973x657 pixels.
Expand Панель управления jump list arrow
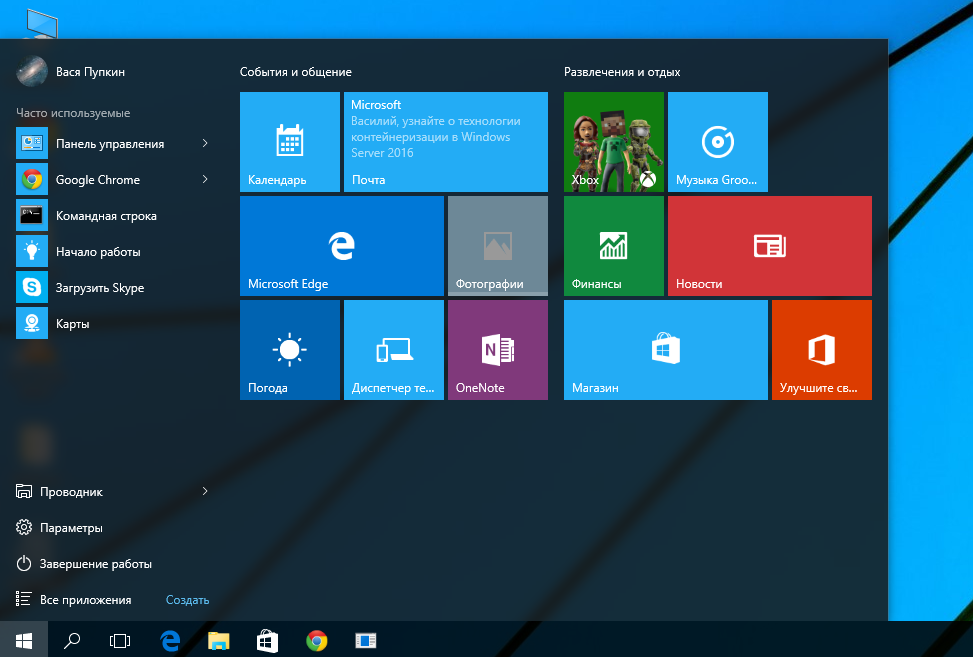tap(205, 143)
